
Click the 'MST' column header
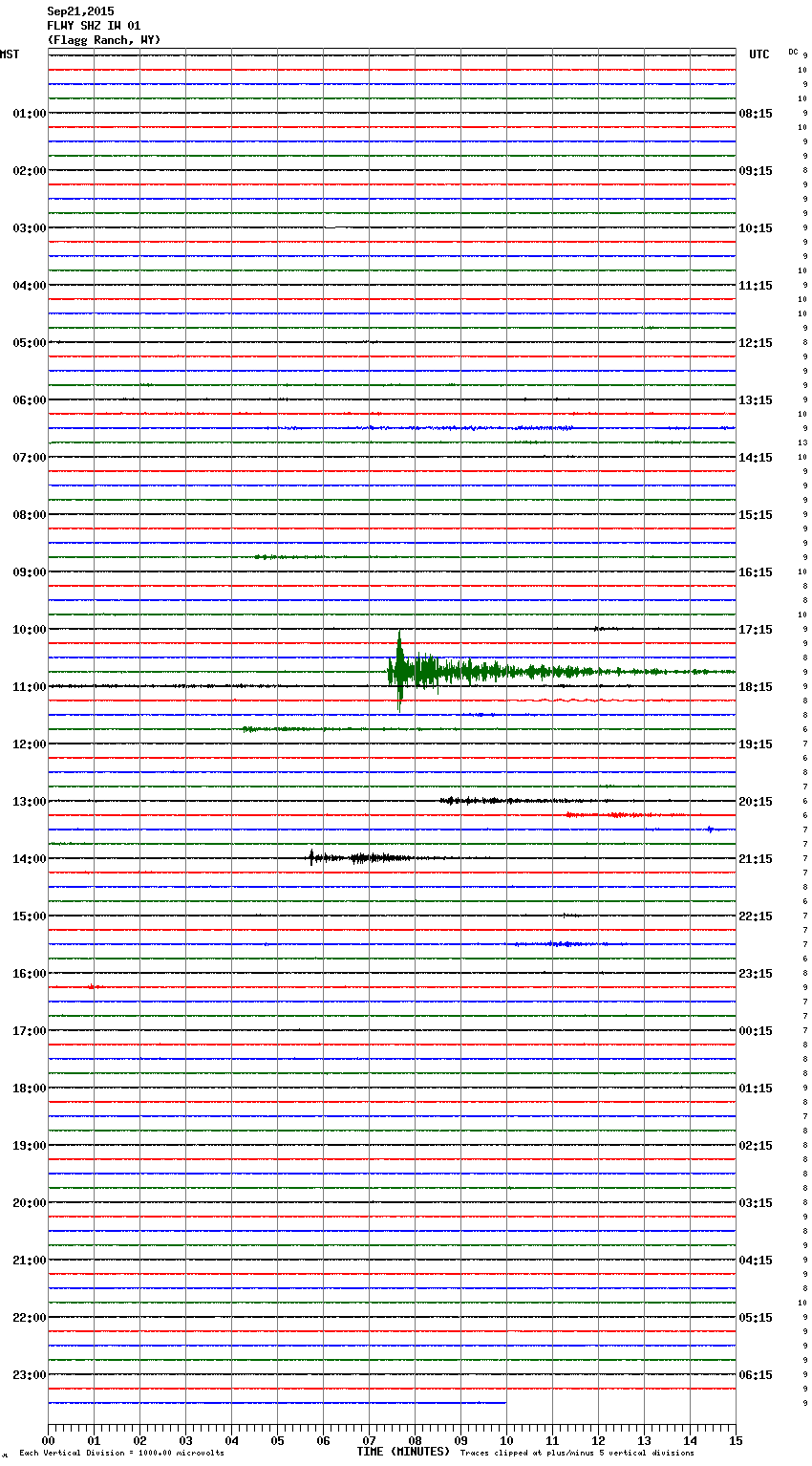pos(10,54)
